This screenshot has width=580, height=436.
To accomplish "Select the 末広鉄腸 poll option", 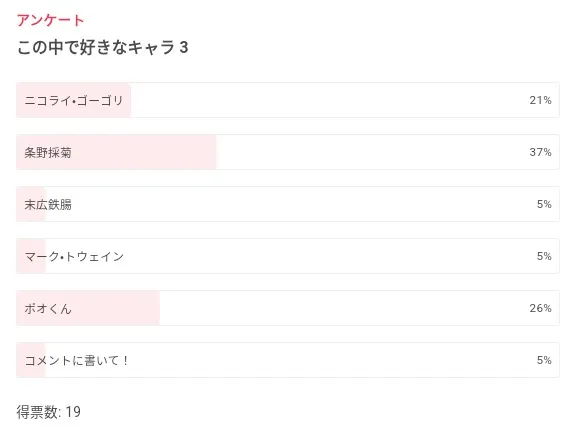I will [287, 204].
